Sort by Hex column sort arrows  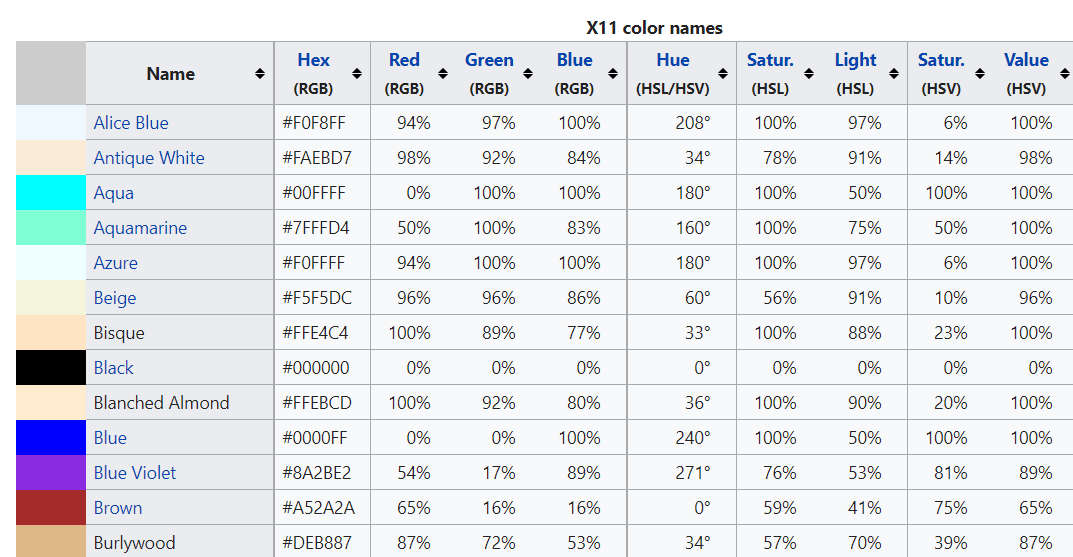click(x=357, y=74)
